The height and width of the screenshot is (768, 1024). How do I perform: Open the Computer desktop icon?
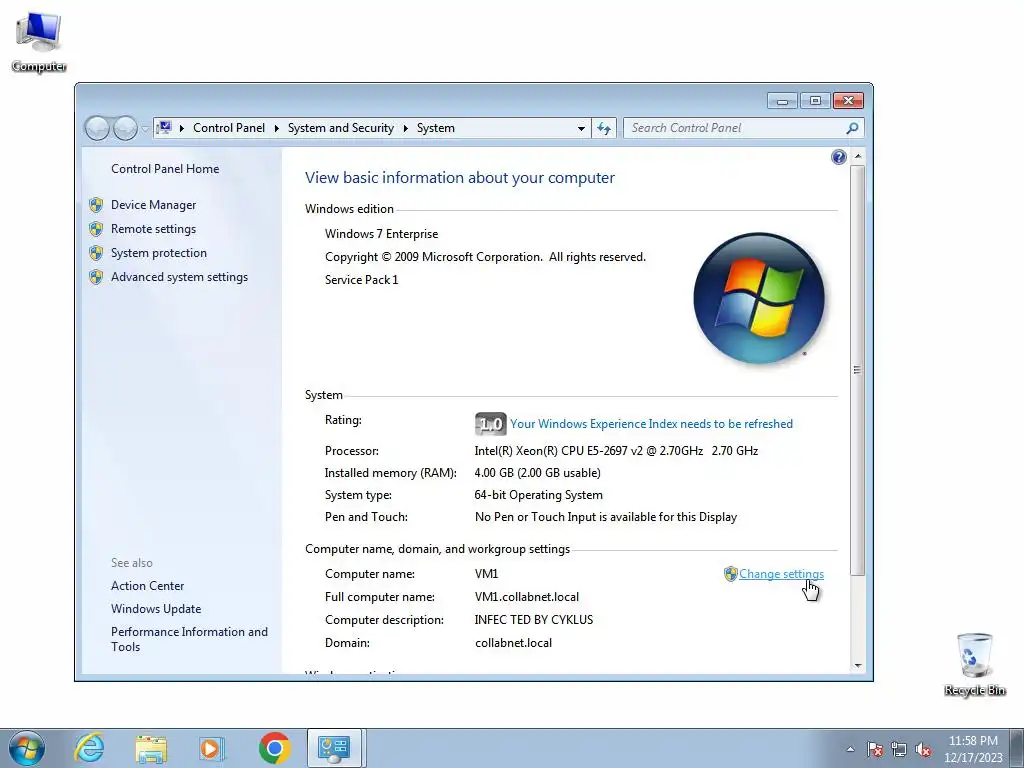(39, 42)
